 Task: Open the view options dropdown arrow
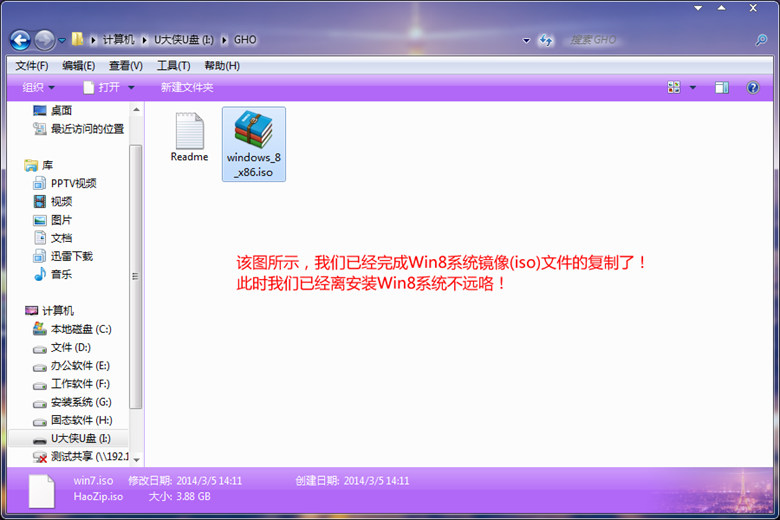point(692,88)
